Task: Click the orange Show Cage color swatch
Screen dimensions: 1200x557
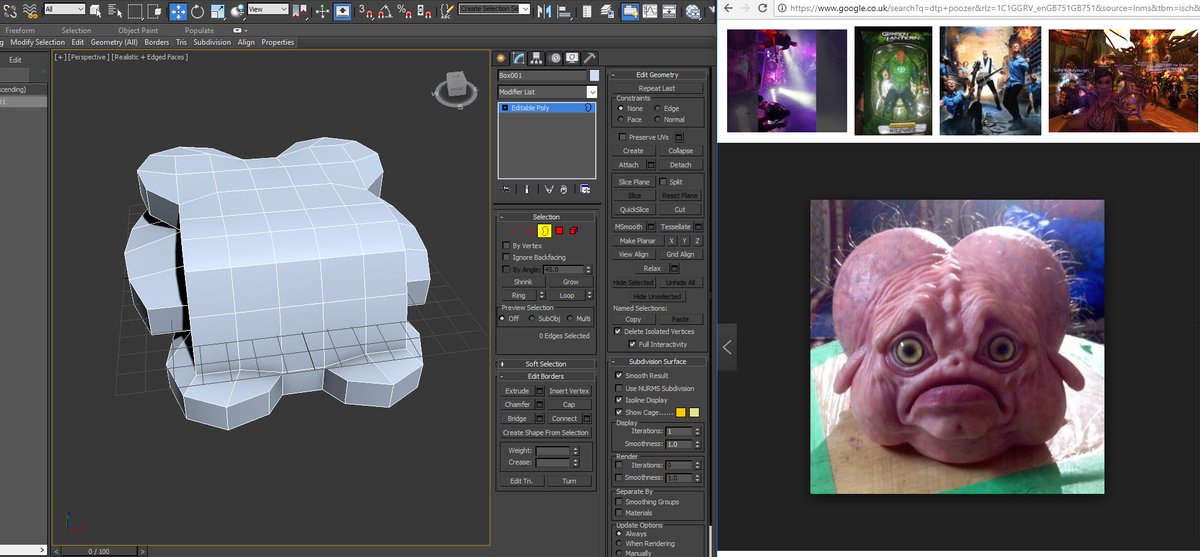Action: point(681,412)
